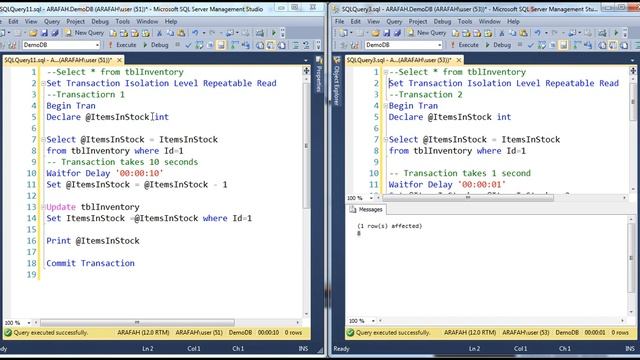The width and height of the screenshot is (640, 360).
Task: Select Messages tab in right window
Action: [x=366, y=209]
